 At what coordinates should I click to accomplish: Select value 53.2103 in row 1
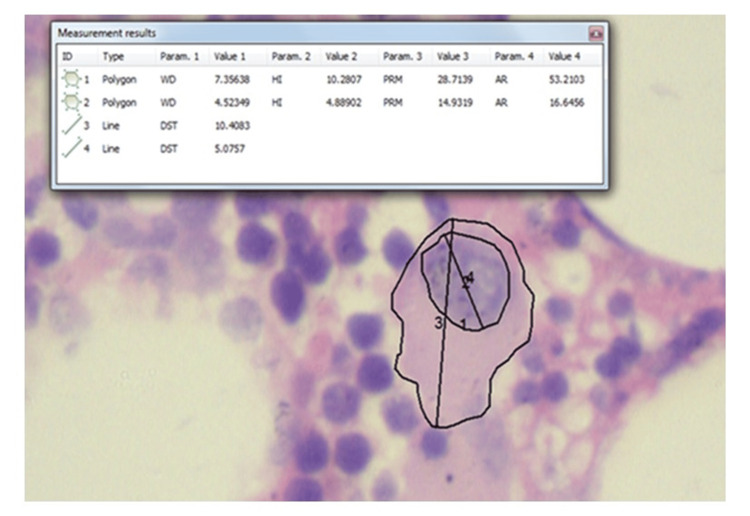[567, 79]
